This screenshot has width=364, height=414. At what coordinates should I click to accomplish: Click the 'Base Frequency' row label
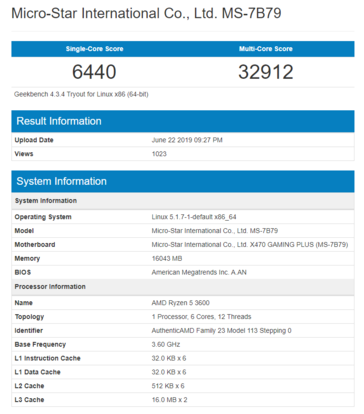(40, 344)
